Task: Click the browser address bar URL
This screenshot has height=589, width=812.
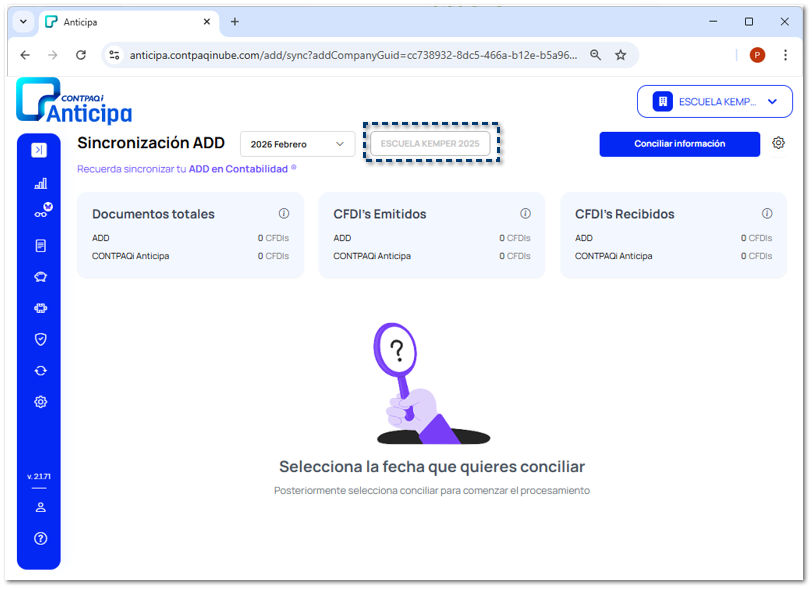Action: click(x=353, y=55)
